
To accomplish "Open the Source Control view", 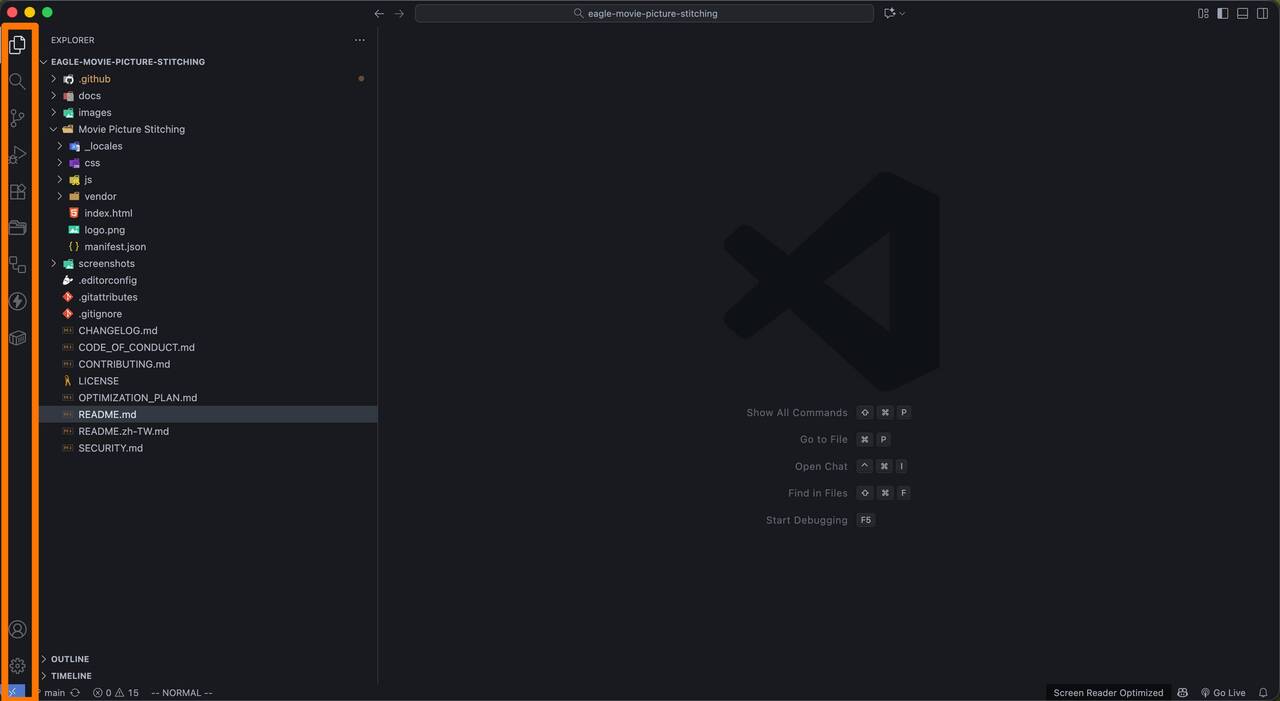I will [17, 118].
